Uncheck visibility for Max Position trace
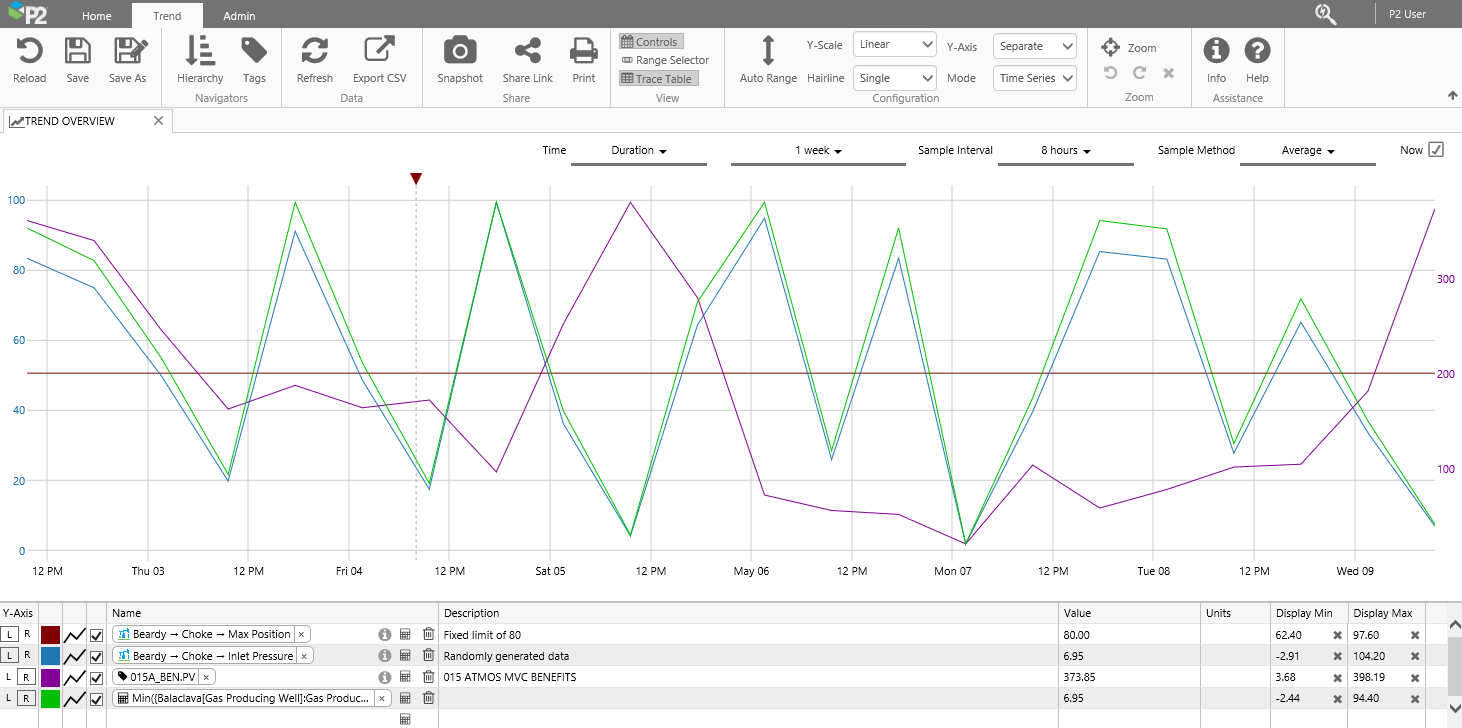1462x728 pixels. pyautogui.click(x=97, y=635)
